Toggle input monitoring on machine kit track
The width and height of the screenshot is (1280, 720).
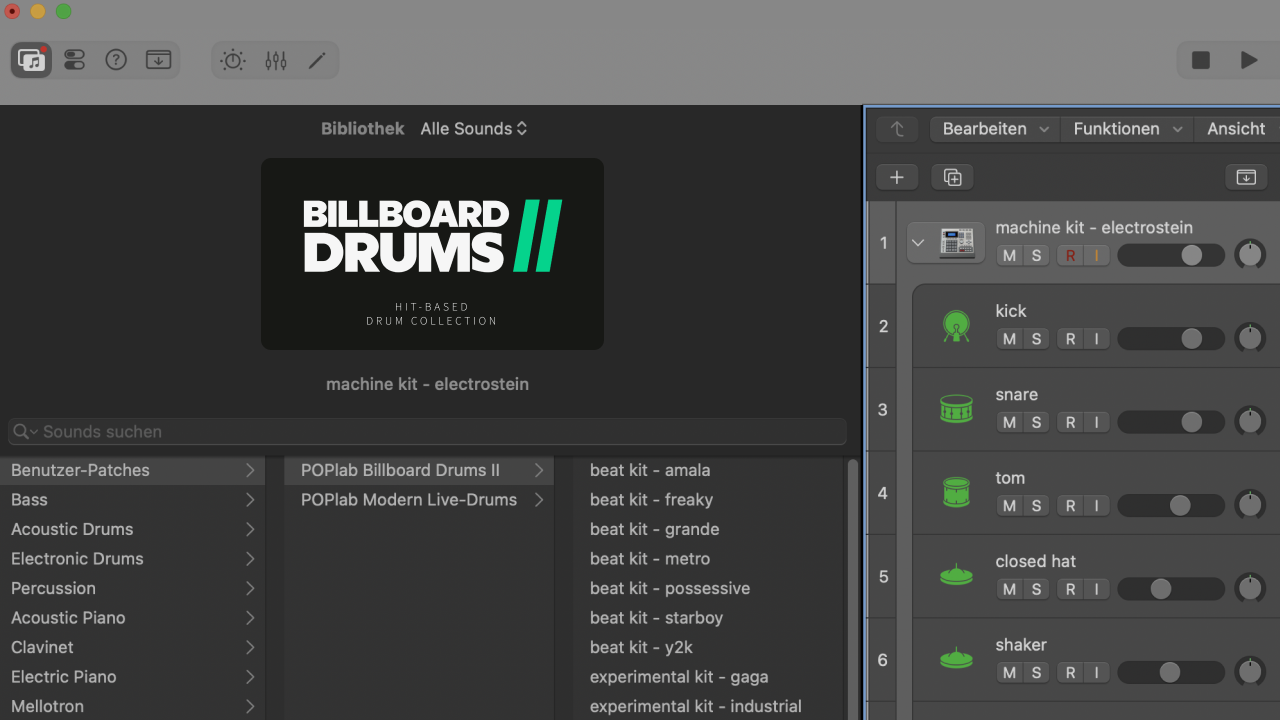coord(1096,255)
